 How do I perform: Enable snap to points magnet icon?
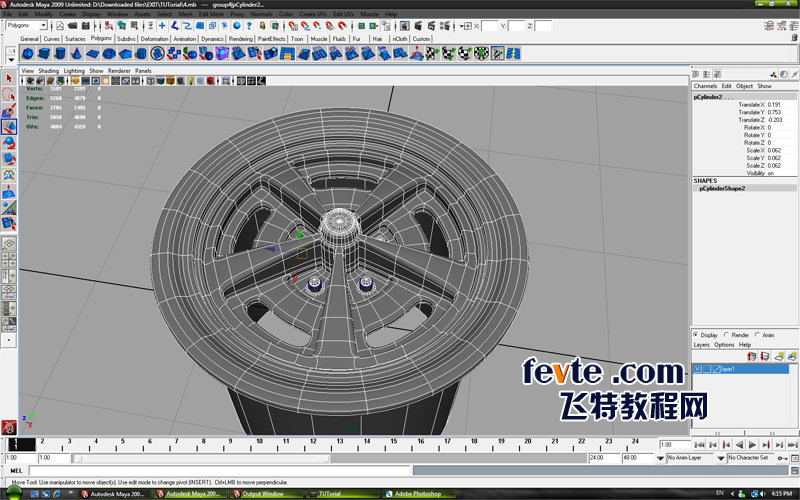317,26
